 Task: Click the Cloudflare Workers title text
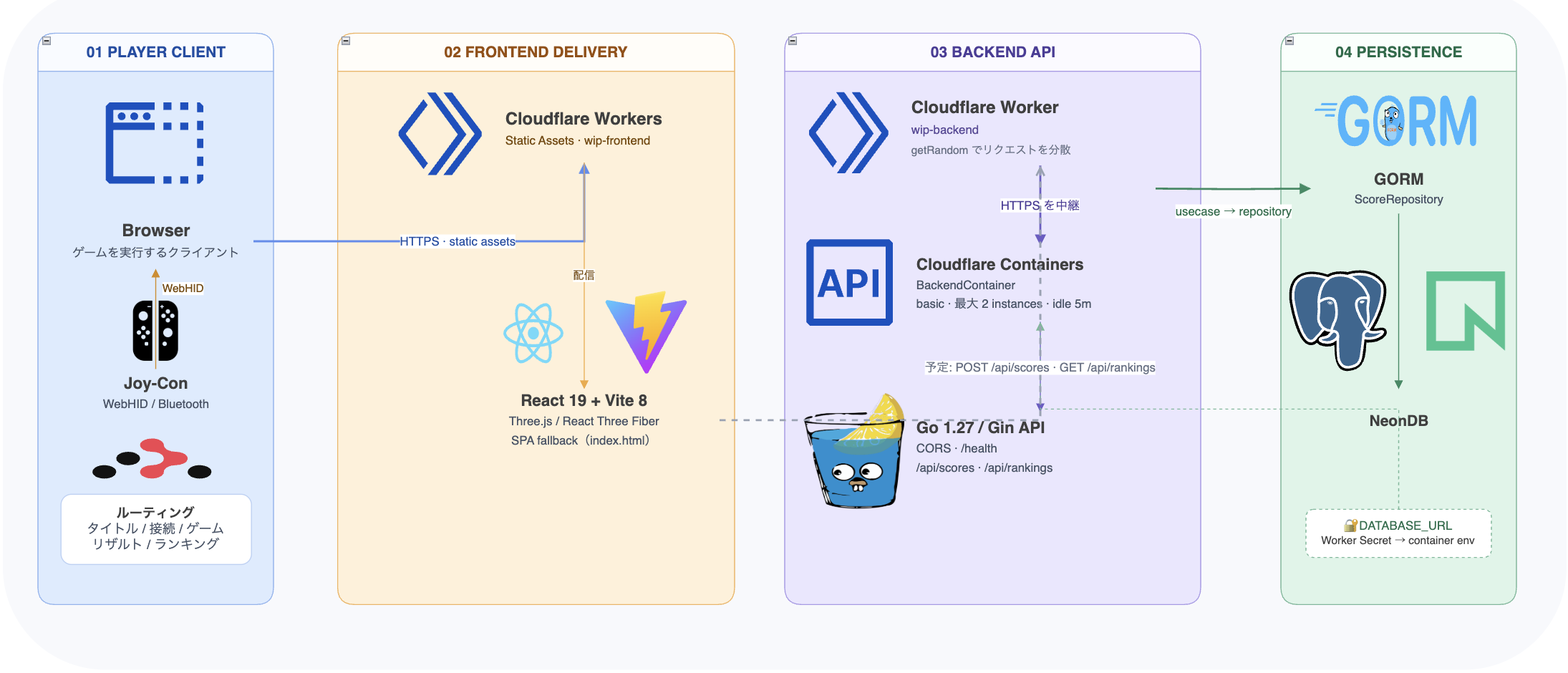pos(584,119)
